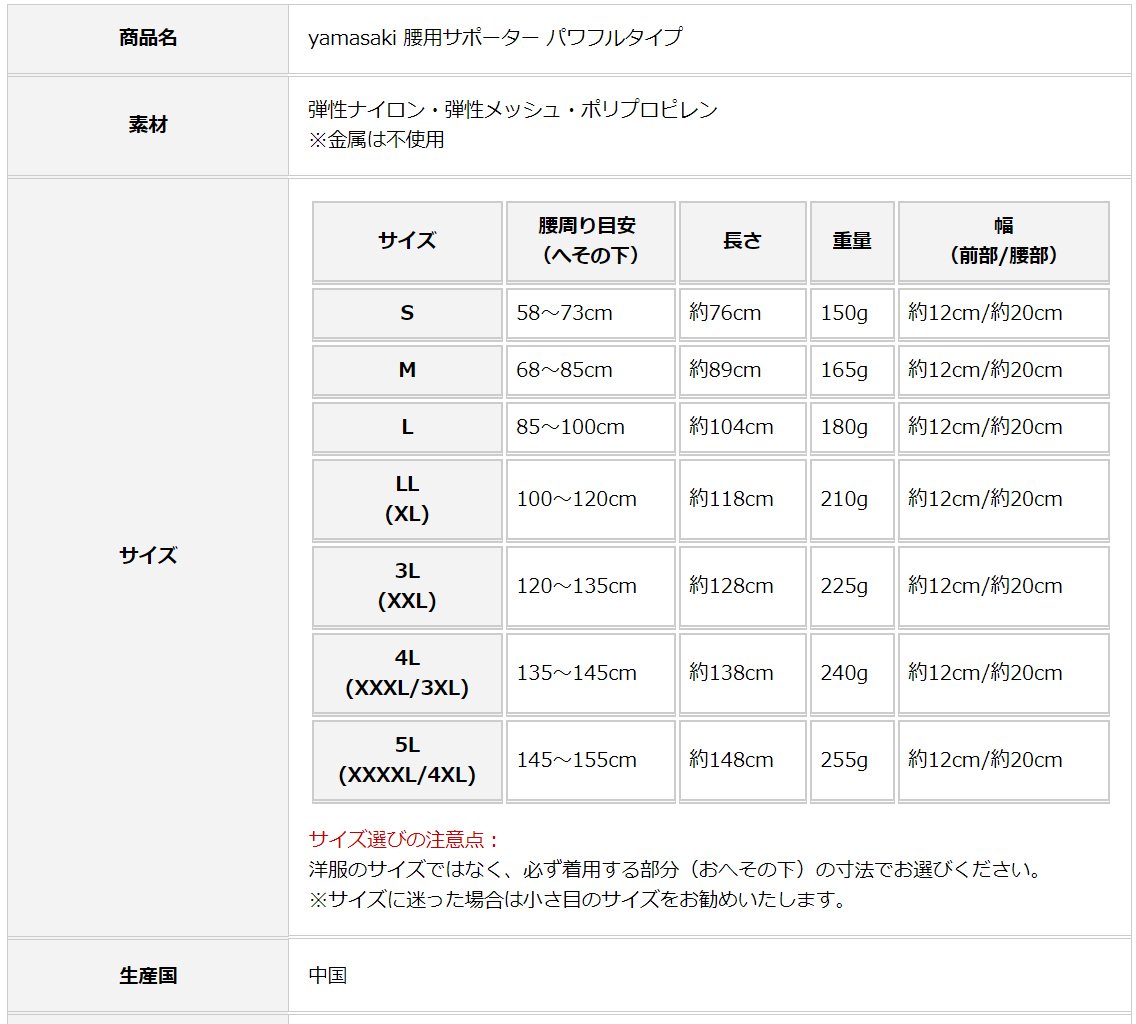Viewport: 1136px width, 1024px height.
Task: Click the 腰周り目安 column header
Action: tap(590, 241)
